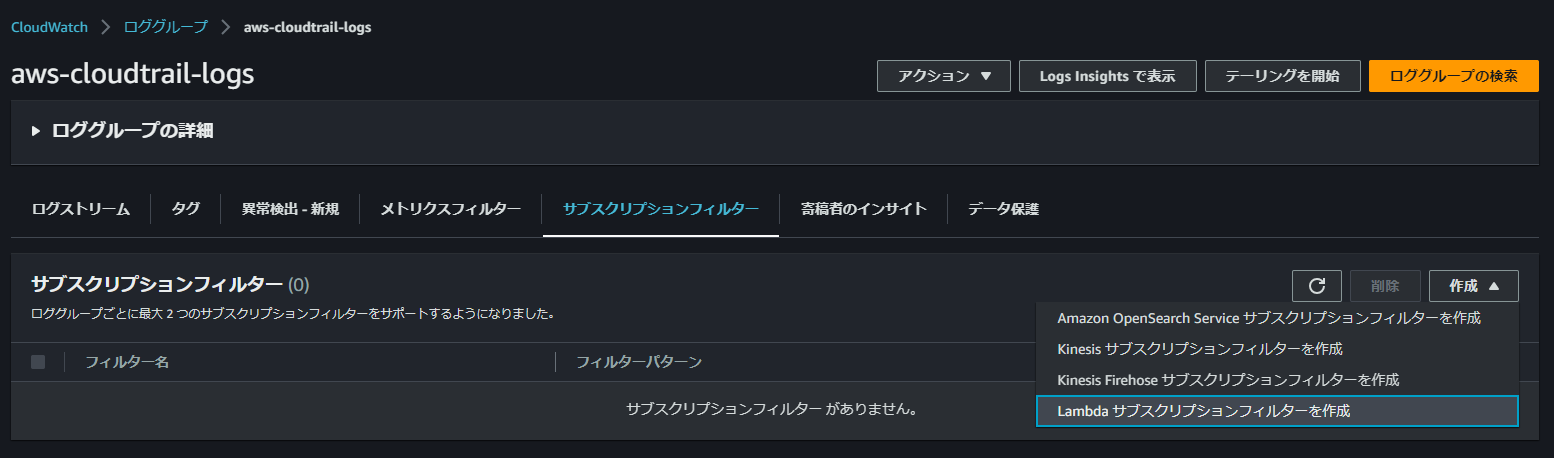This screenshot has height=458, width=1554.
Task: Open the メトリクスフィルター tab
Action: [451, 209]
